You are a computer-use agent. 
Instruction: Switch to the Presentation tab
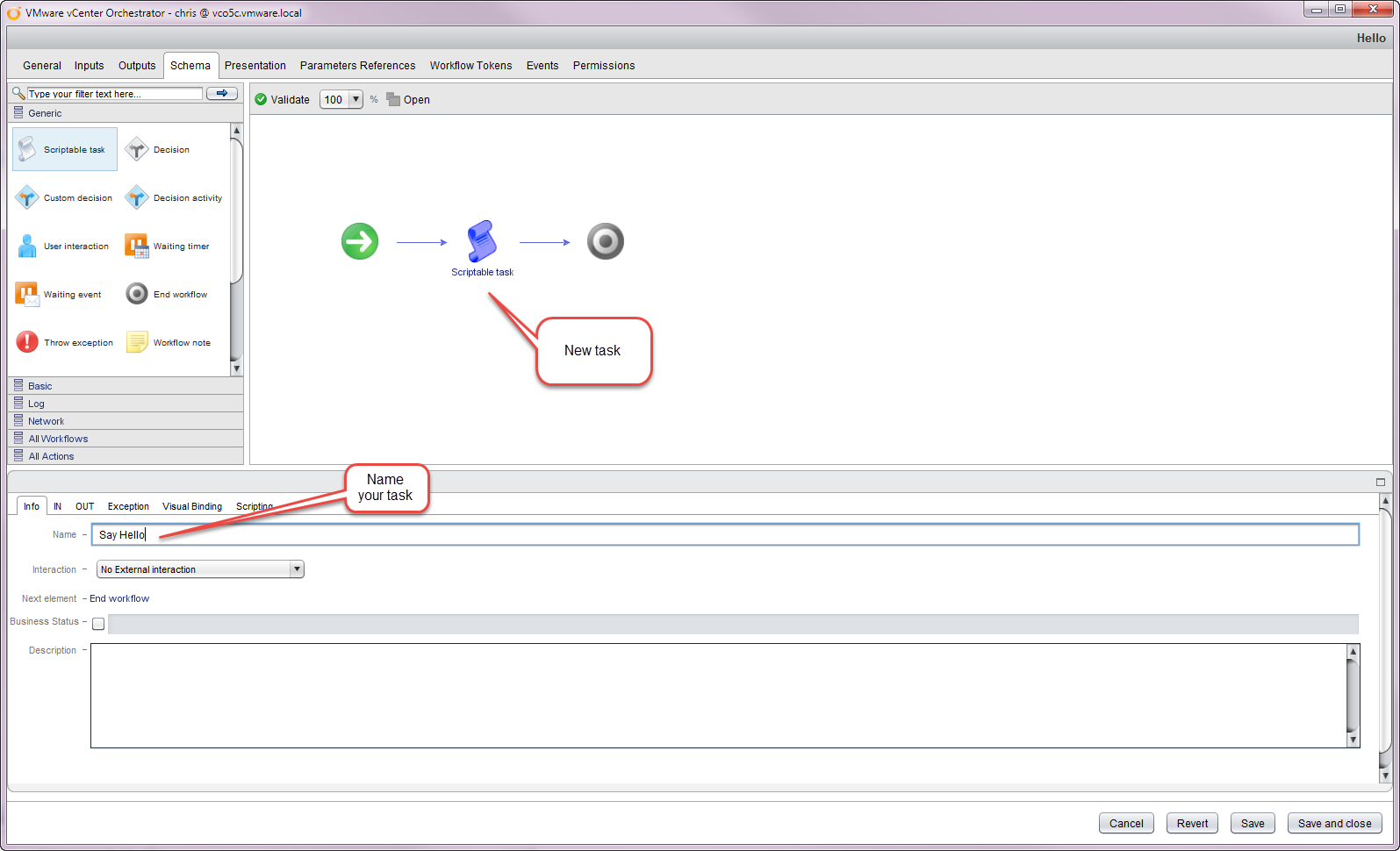(255, 66)
